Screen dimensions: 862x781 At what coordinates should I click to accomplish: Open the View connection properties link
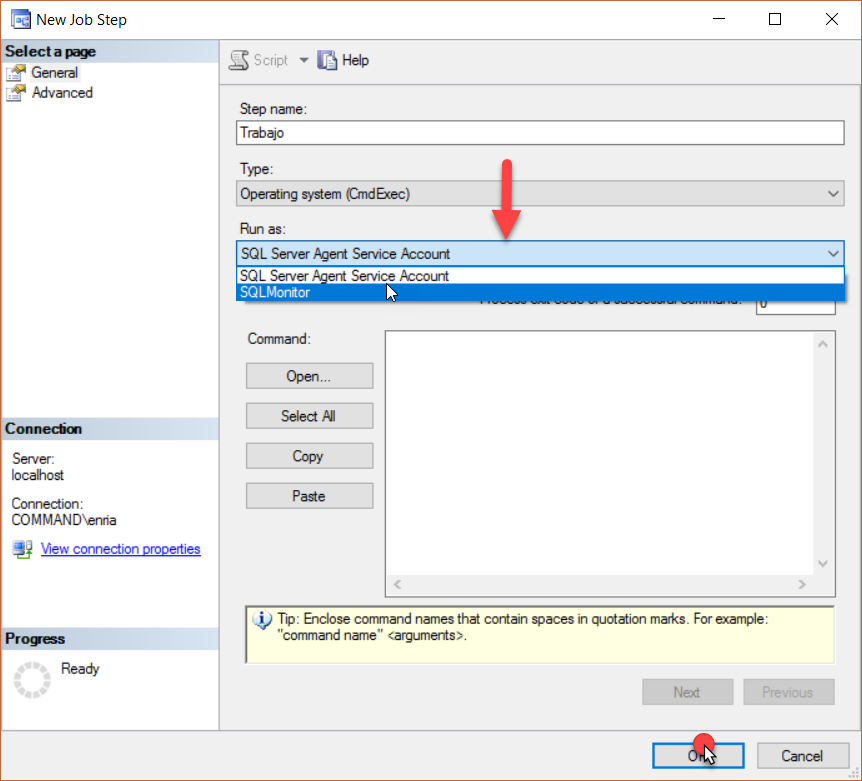pyautogui.click(x=120, y=548)
